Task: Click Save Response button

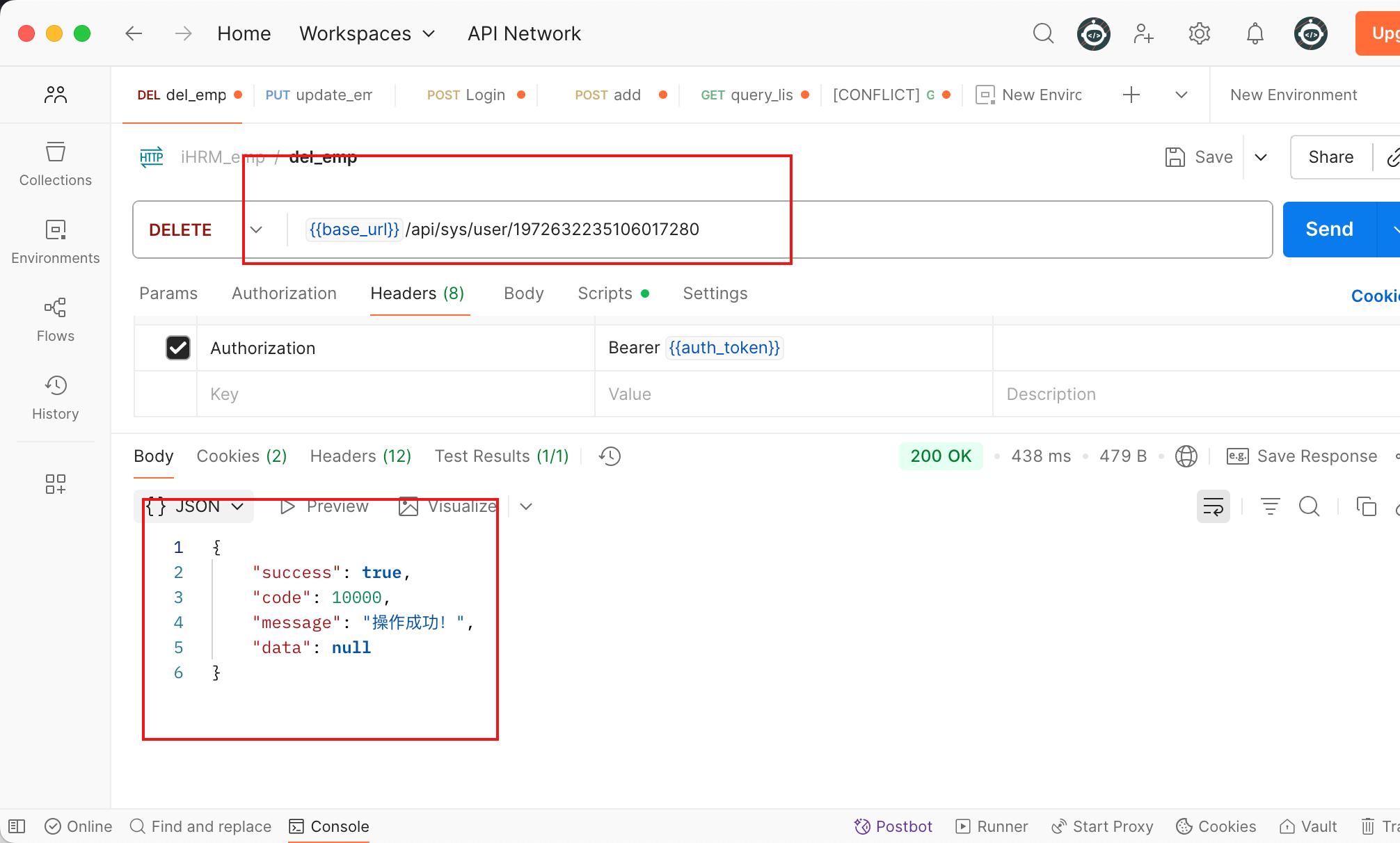Action: tap(1302, 456)
